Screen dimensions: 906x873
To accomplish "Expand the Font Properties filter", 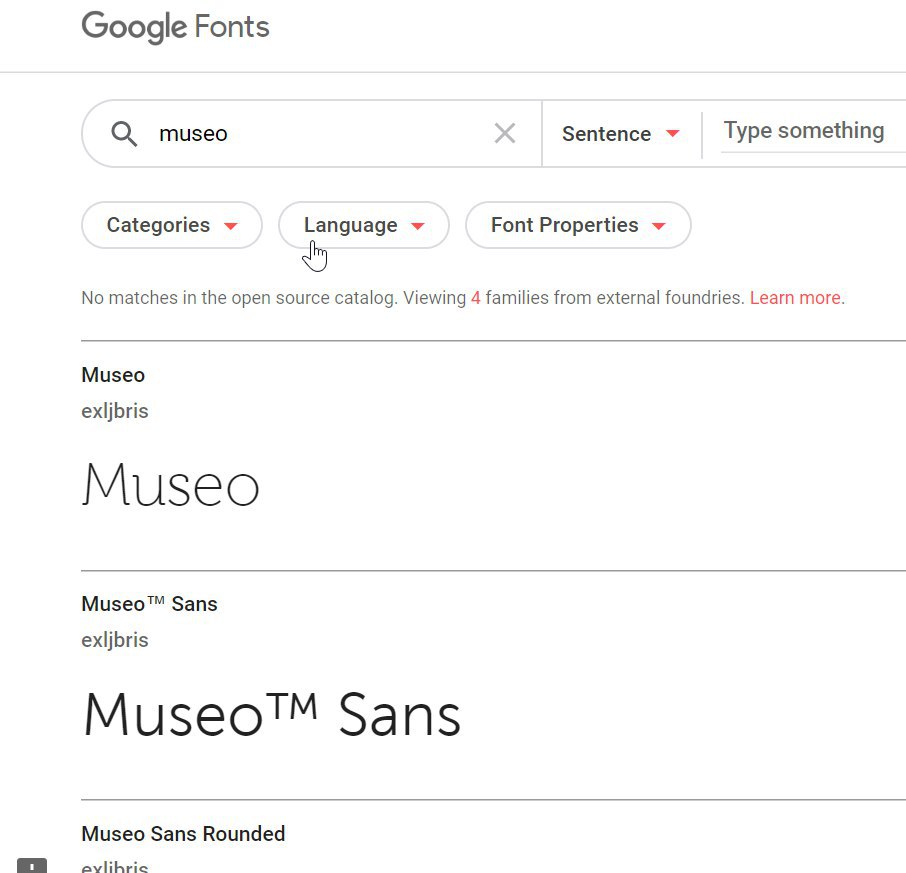I will tap(578, 225).
